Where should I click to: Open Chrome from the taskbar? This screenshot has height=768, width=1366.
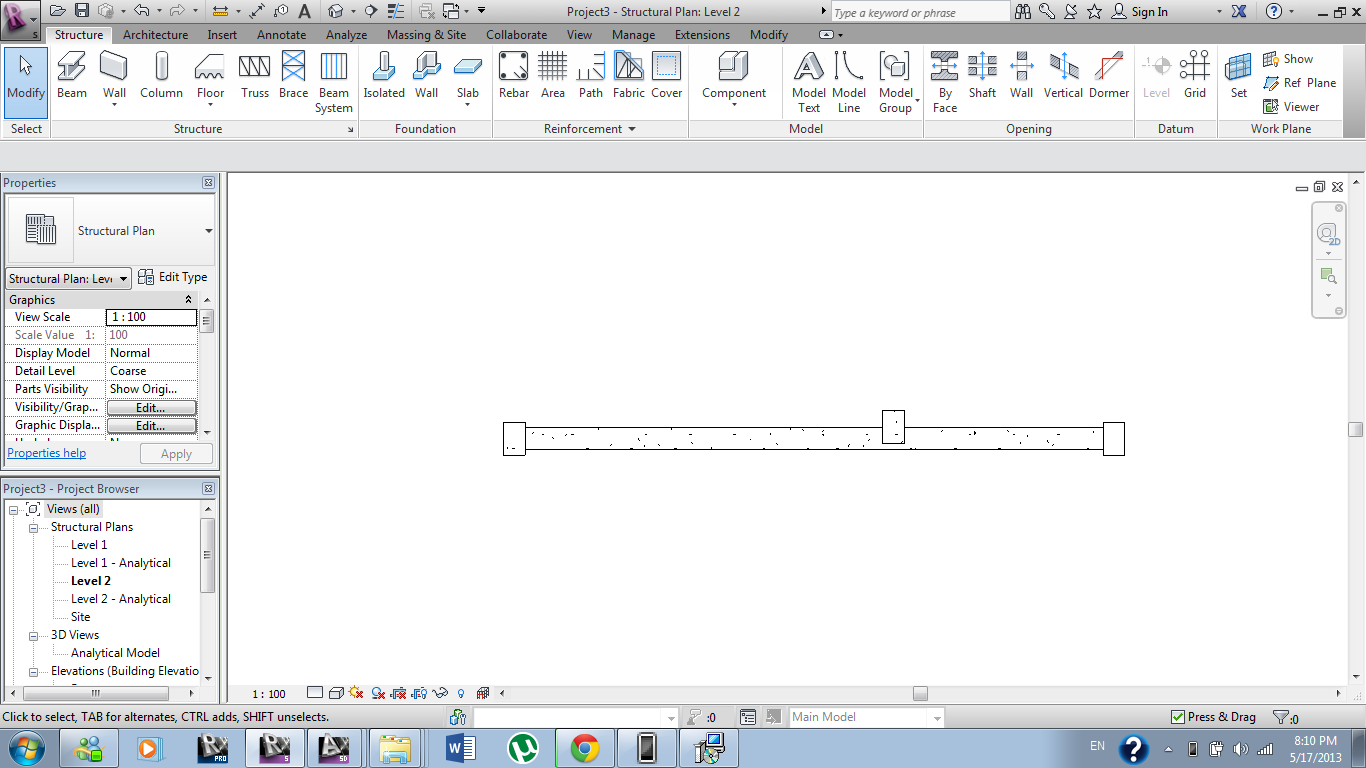pos(585,747)
